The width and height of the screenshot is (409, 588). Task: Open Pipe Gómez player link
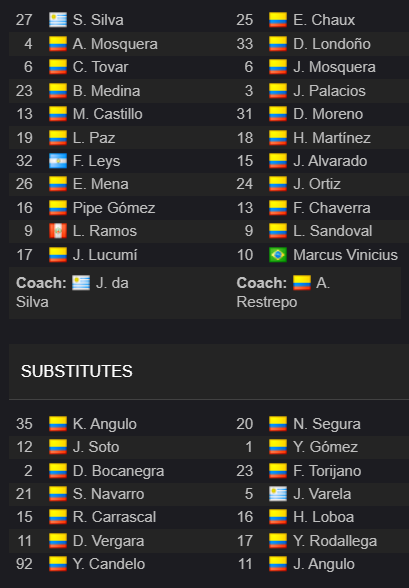[x=114, y=208]
